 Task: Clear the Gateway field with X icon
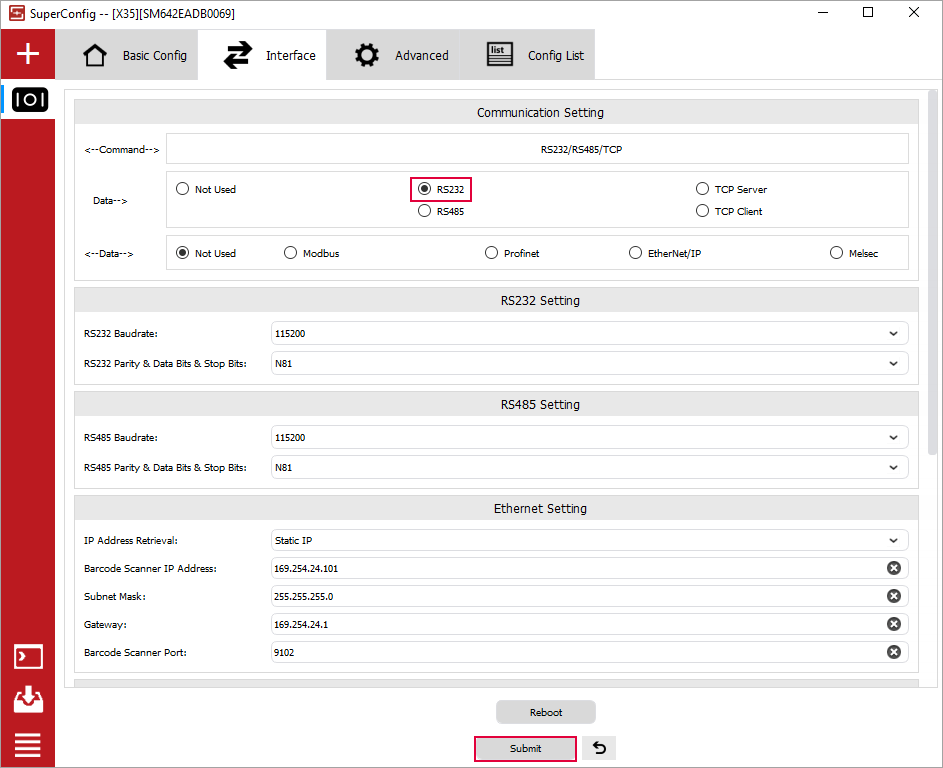coord(893,624)
